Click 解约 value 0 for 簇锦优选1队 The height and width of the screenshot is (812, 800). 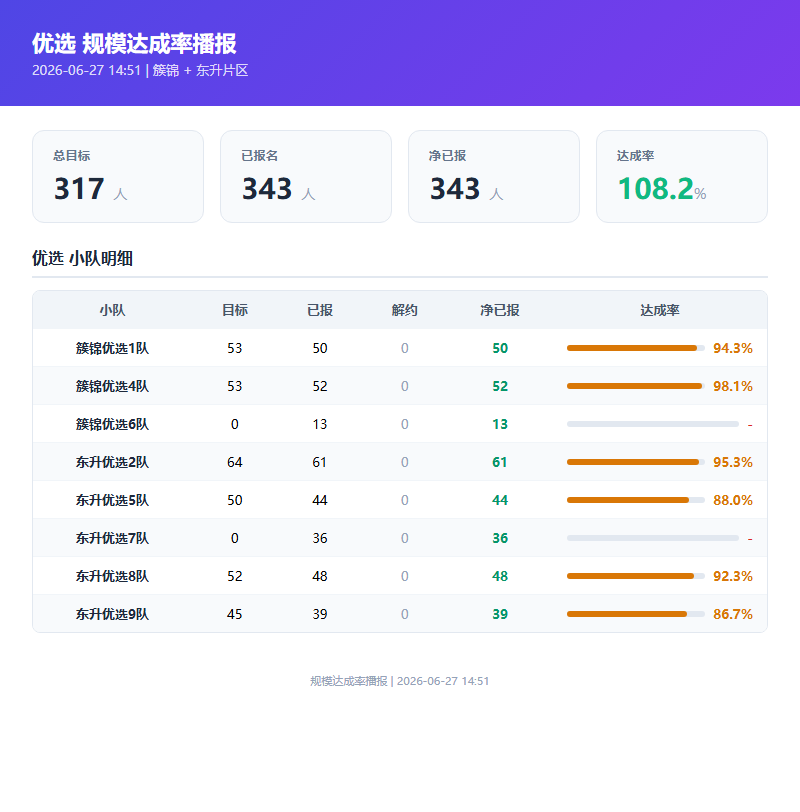pos(404,348)
